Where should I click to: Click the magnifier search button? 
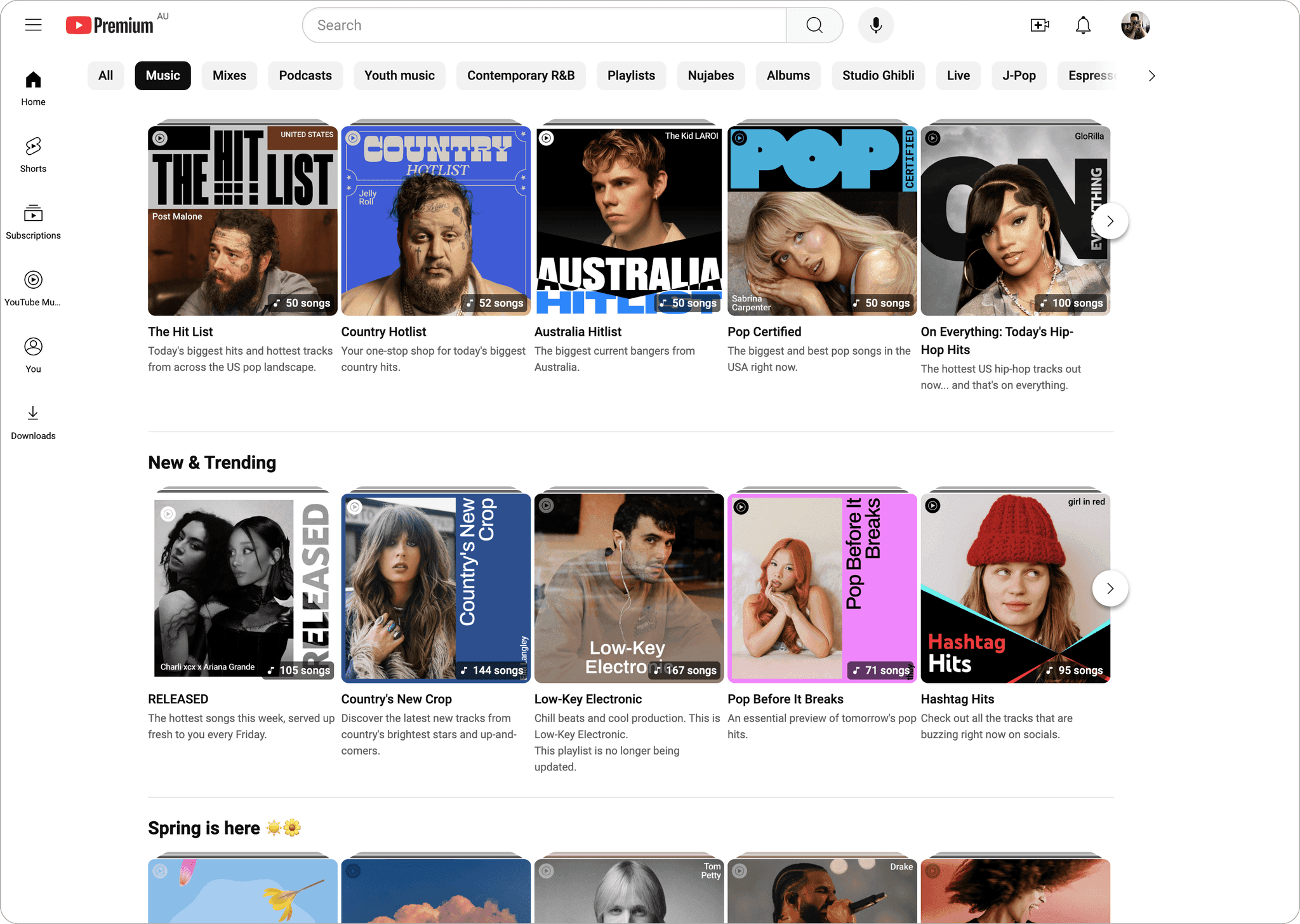click(814, 25)
